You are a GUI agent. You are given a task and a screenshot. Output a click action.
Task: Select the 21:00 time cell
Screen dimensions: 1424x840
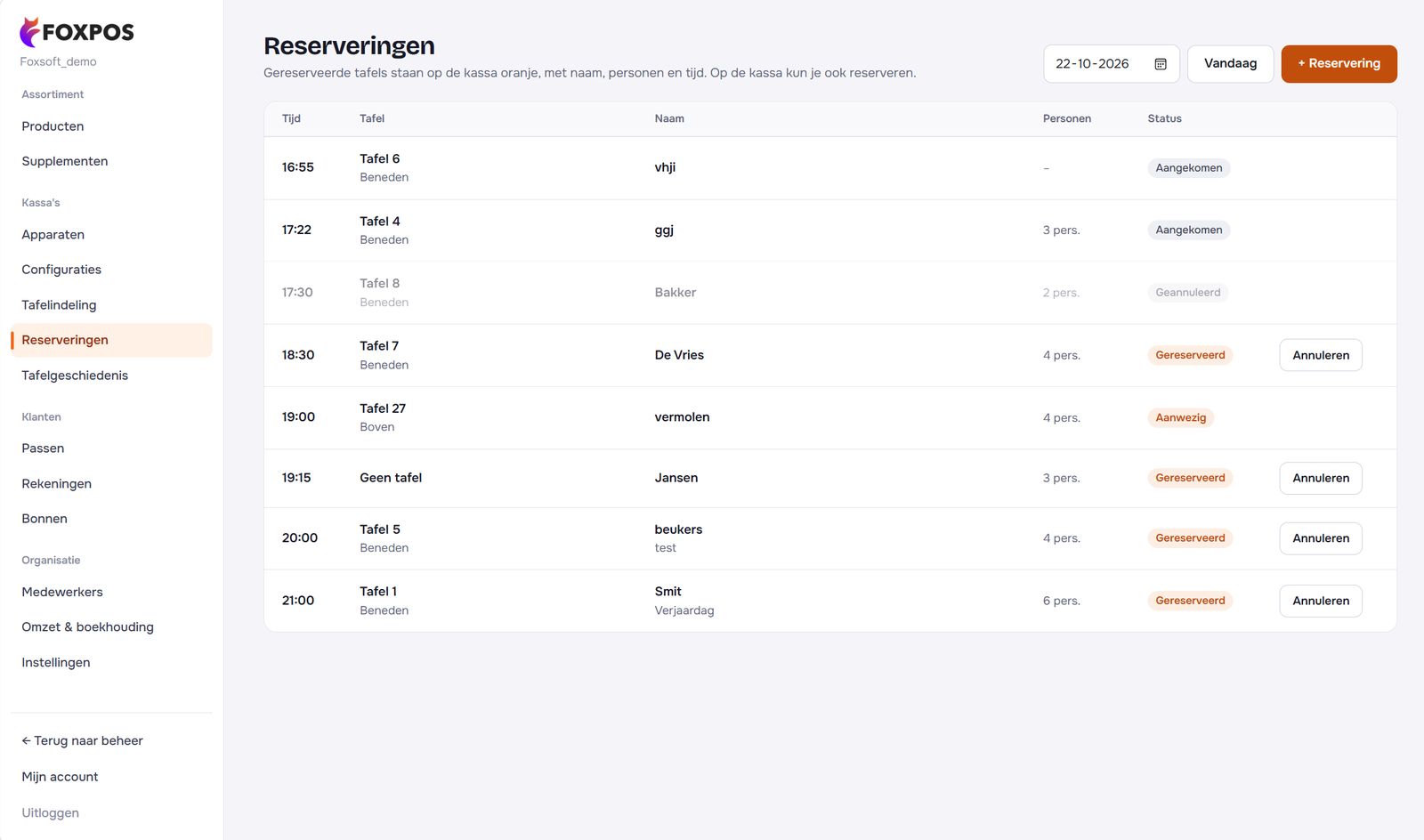pos(298,601)
